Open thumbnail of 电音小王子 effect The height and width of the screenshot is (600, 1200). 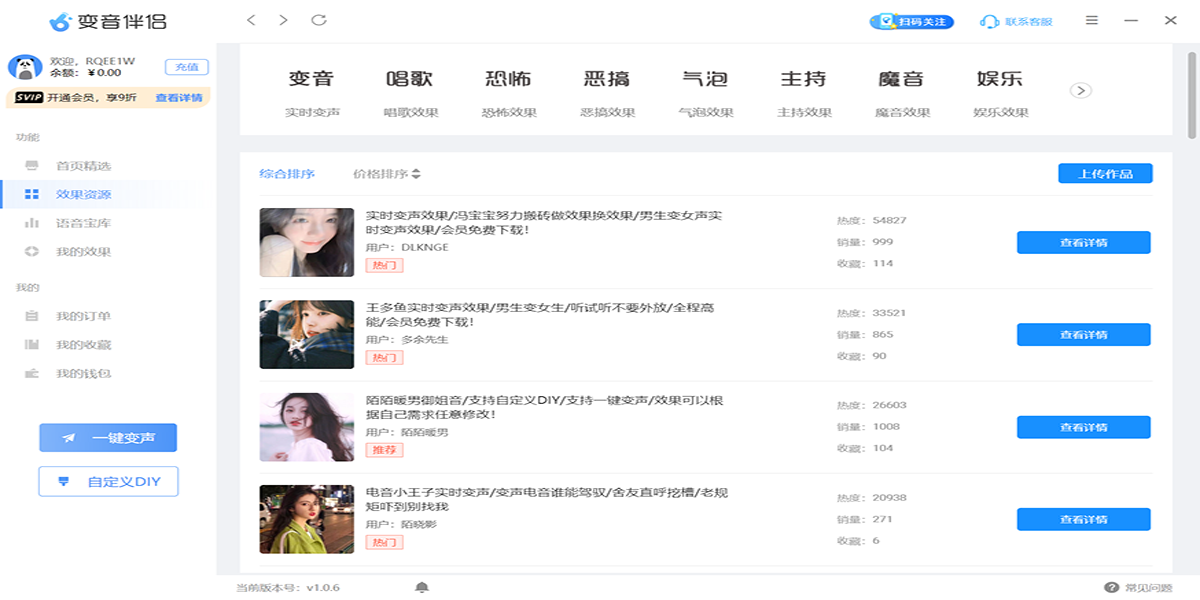[x=307, y=519]
